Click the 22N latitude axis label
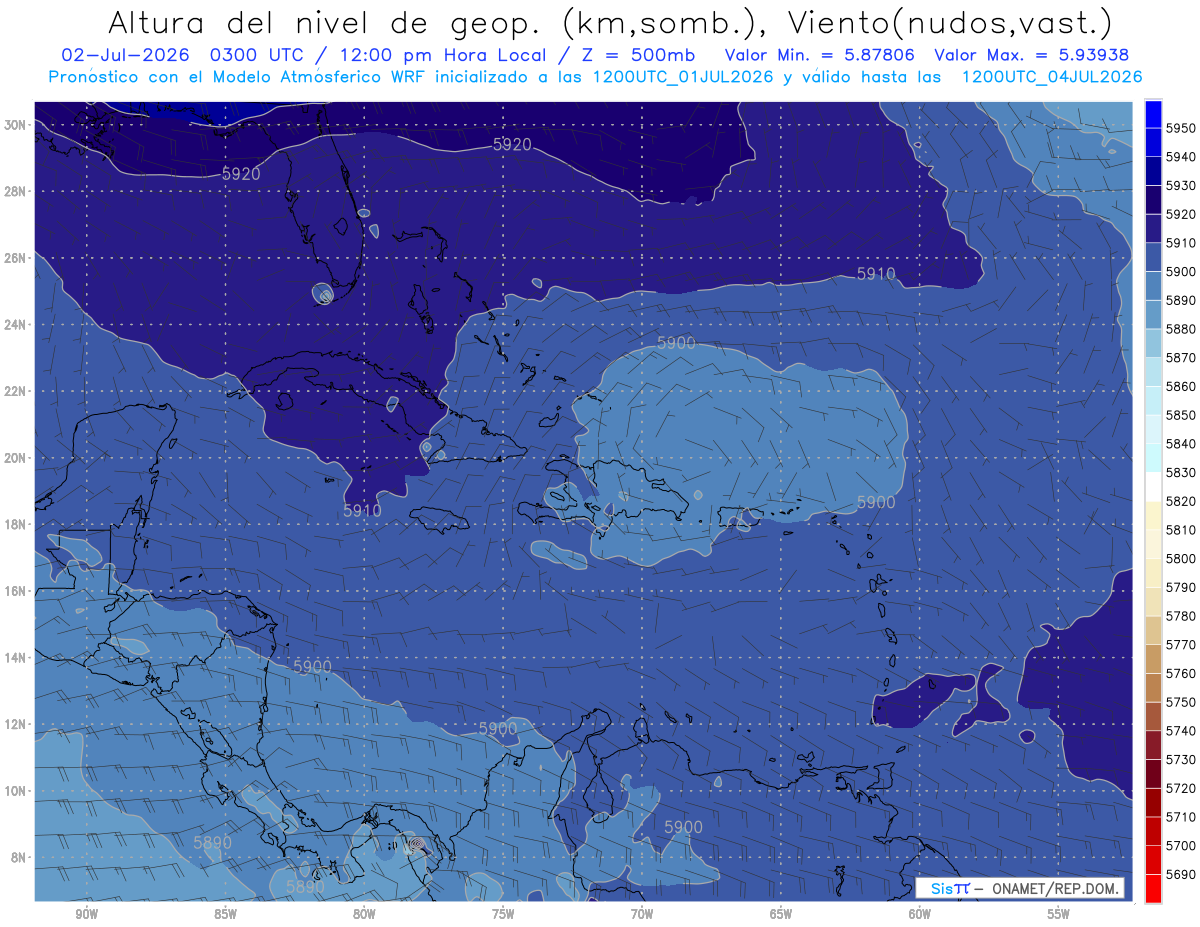Image resolution: width=1200 pixels, height=927 pixels. coord(15,391)
